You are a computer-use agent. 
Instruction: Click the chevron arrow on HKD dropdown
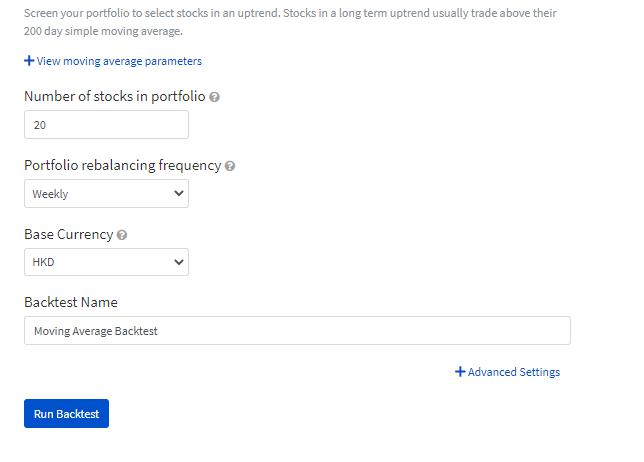(x=179, y=262)
